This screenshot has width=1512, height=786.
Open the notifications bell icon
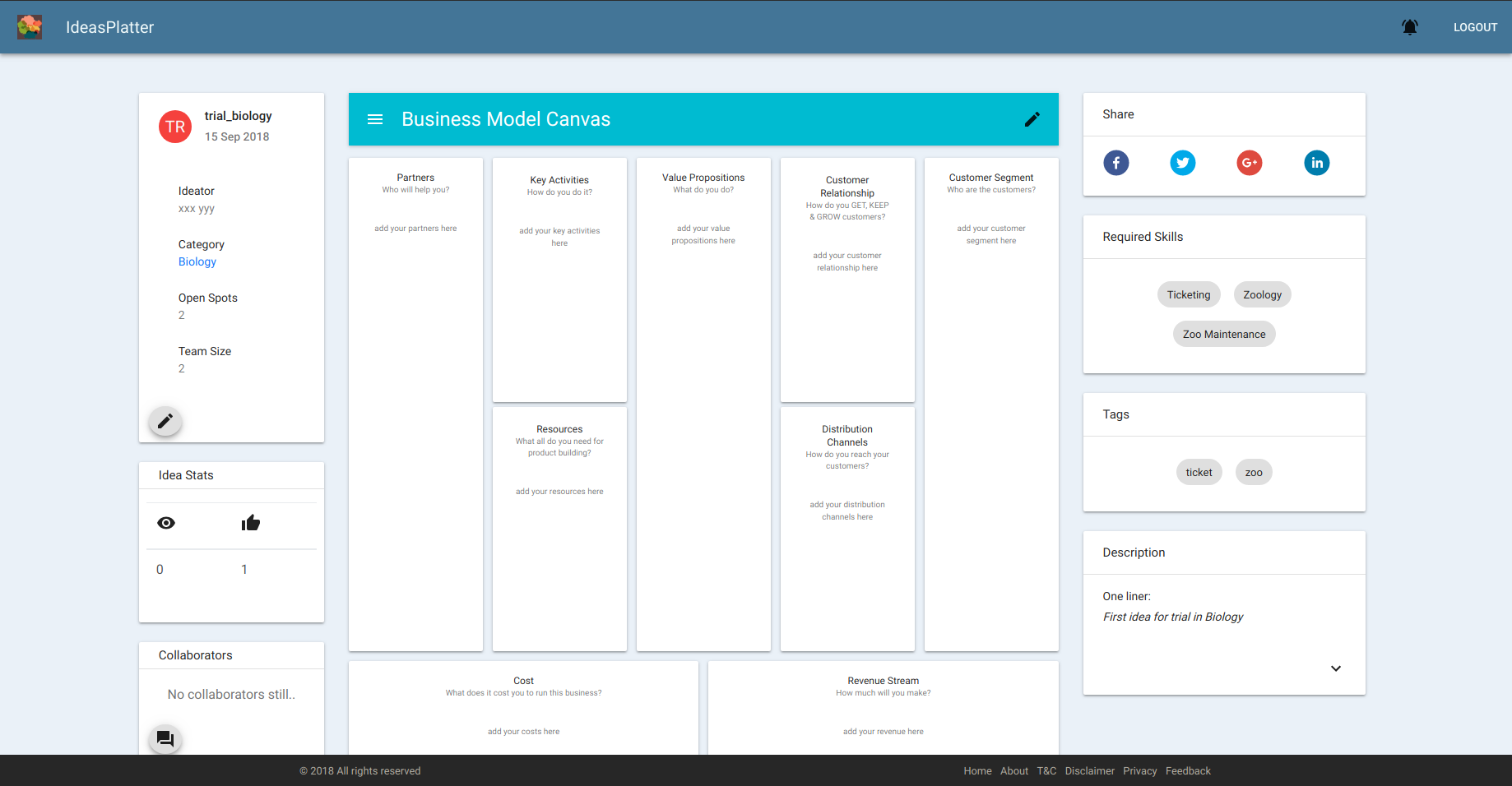click(x=1410, y=27)
